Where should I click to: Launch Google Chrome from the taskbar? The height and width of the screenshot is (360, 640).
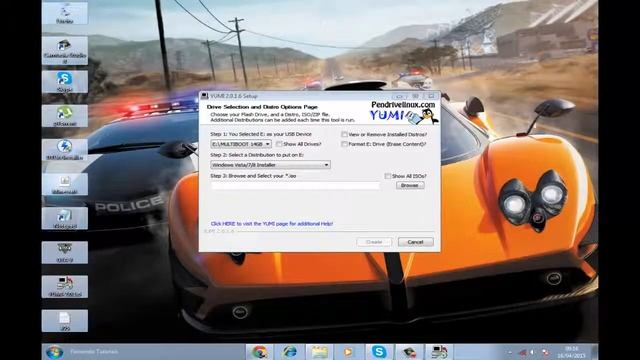(260, 352)
